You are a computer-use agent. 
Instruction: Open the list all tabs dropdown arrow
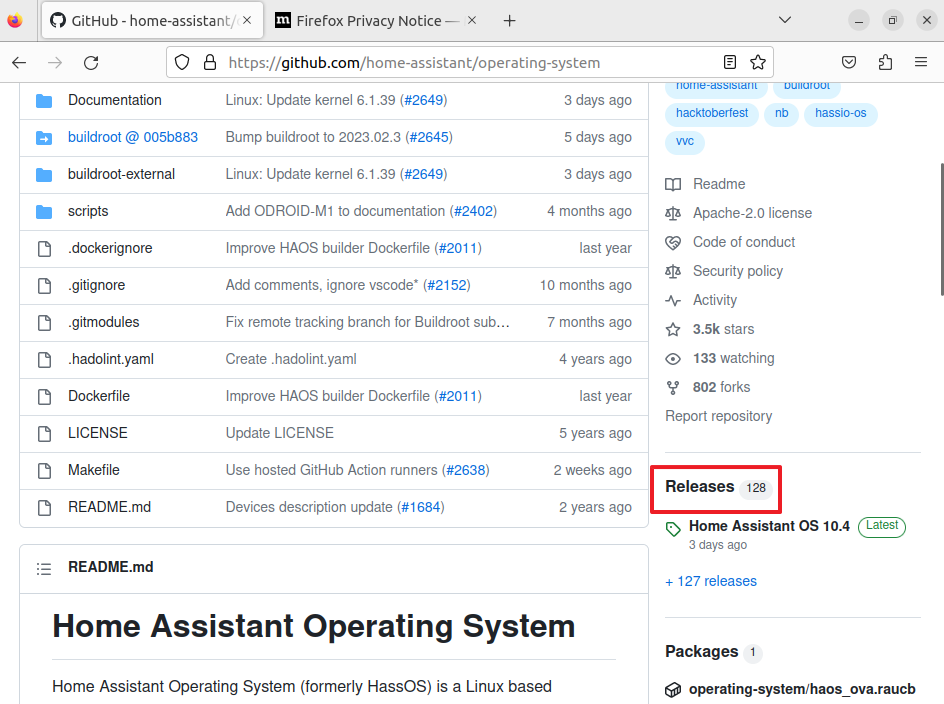click(784, 20)
